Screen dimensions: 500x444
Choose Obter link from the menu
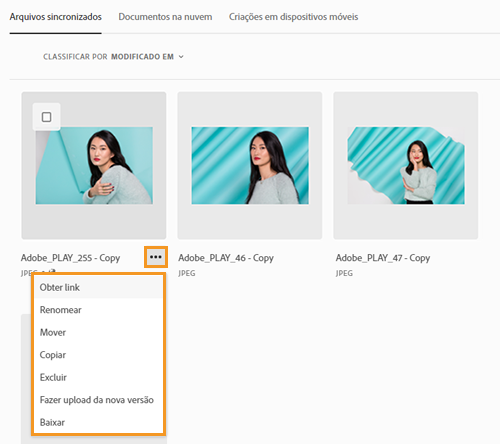[x=99, y=287]
